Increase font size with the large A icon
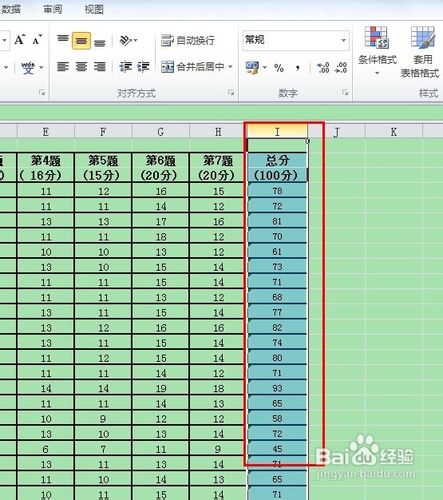 point(19,40)
